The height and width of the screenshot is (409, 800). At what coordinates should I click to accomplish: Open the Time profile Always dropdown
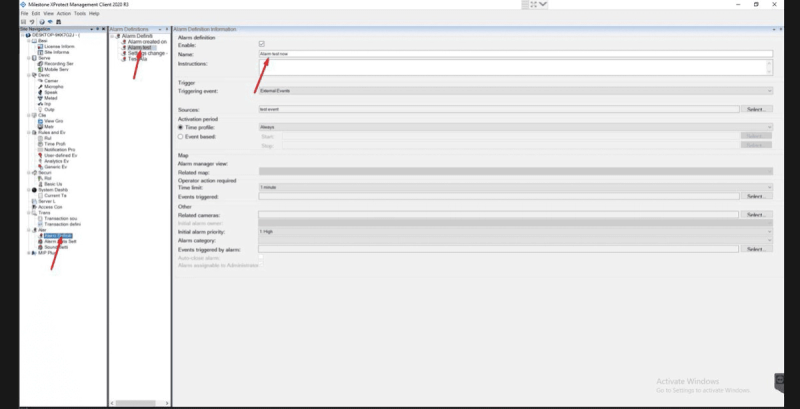pyautogui.click(x=516, y=127)
